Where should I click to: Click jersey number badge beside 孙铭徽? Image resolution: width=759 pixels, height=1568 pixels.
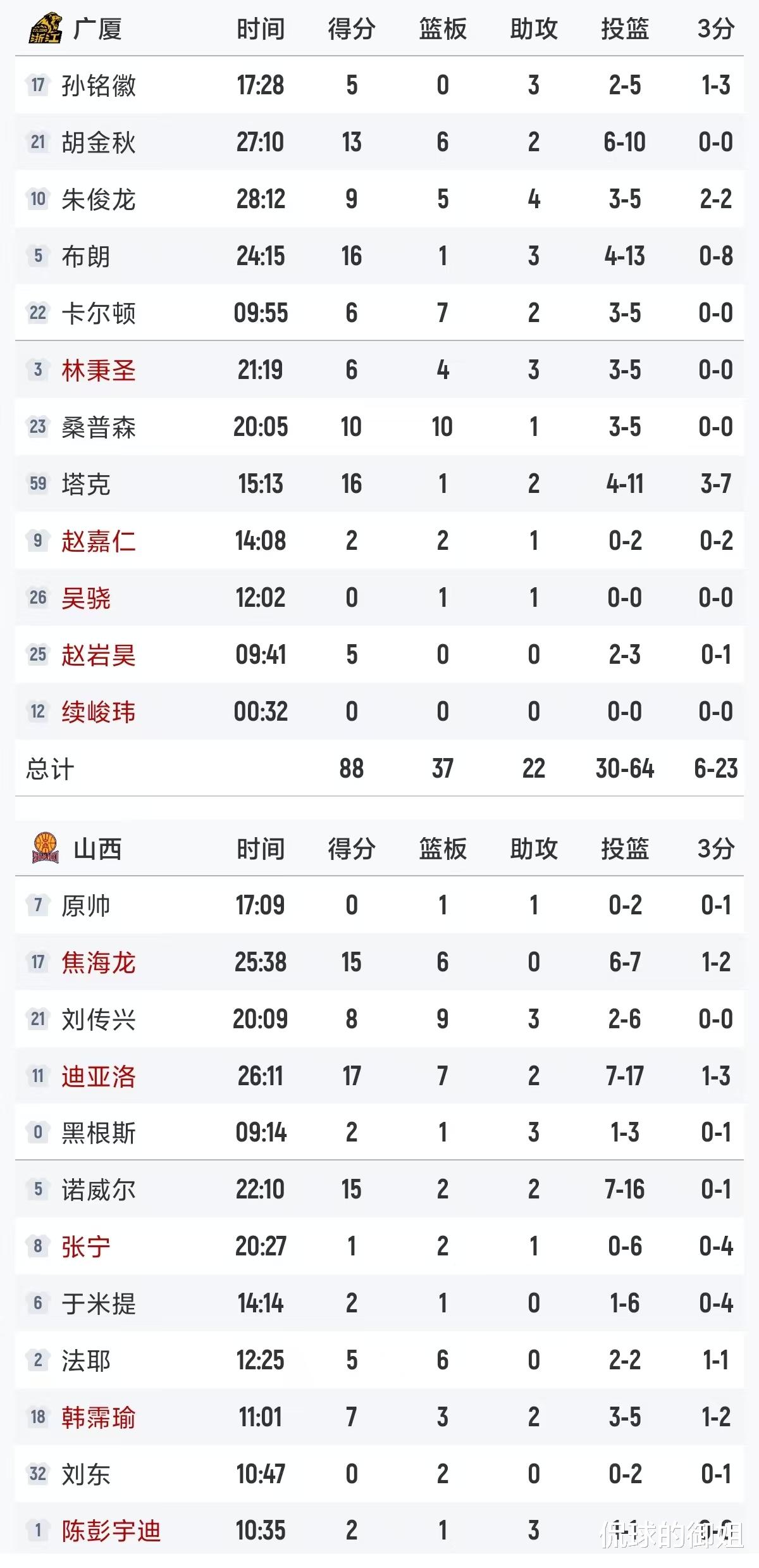tap(38, 85)
